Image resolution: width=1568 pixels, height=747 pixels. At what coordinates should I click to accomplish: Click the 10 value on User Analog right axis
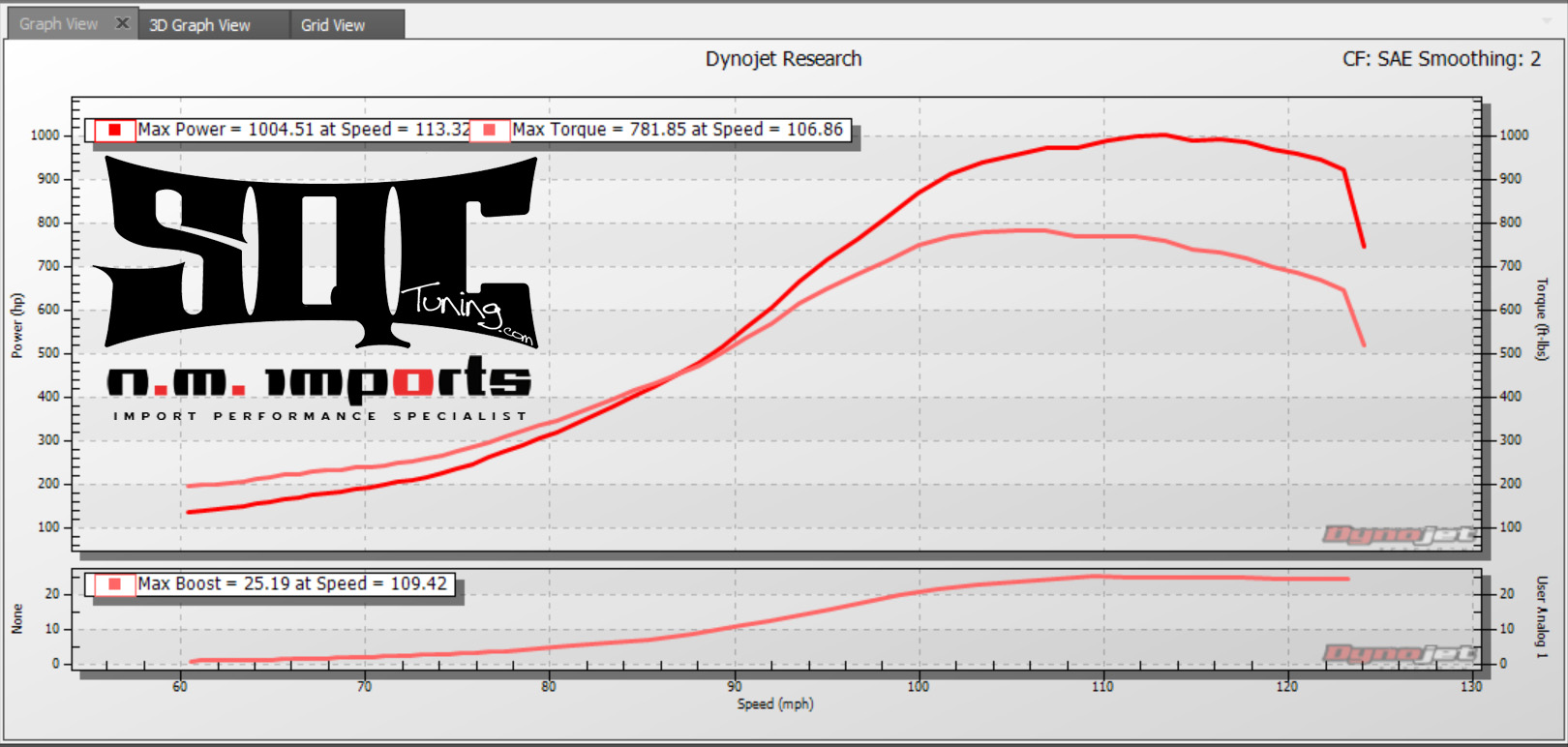[1507, 629]
